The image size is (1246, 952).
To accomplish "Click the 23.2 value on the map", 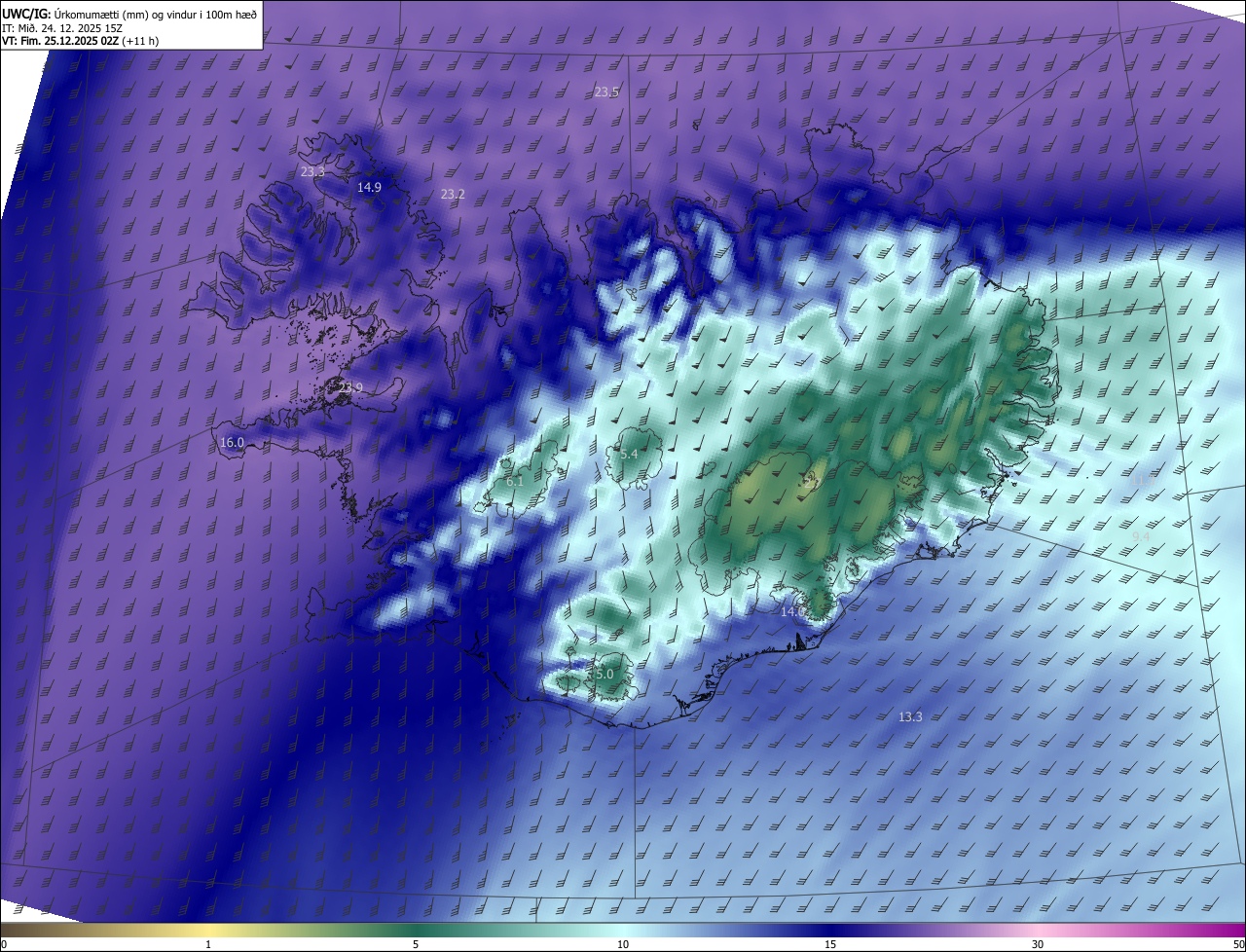I will point(453,195).
